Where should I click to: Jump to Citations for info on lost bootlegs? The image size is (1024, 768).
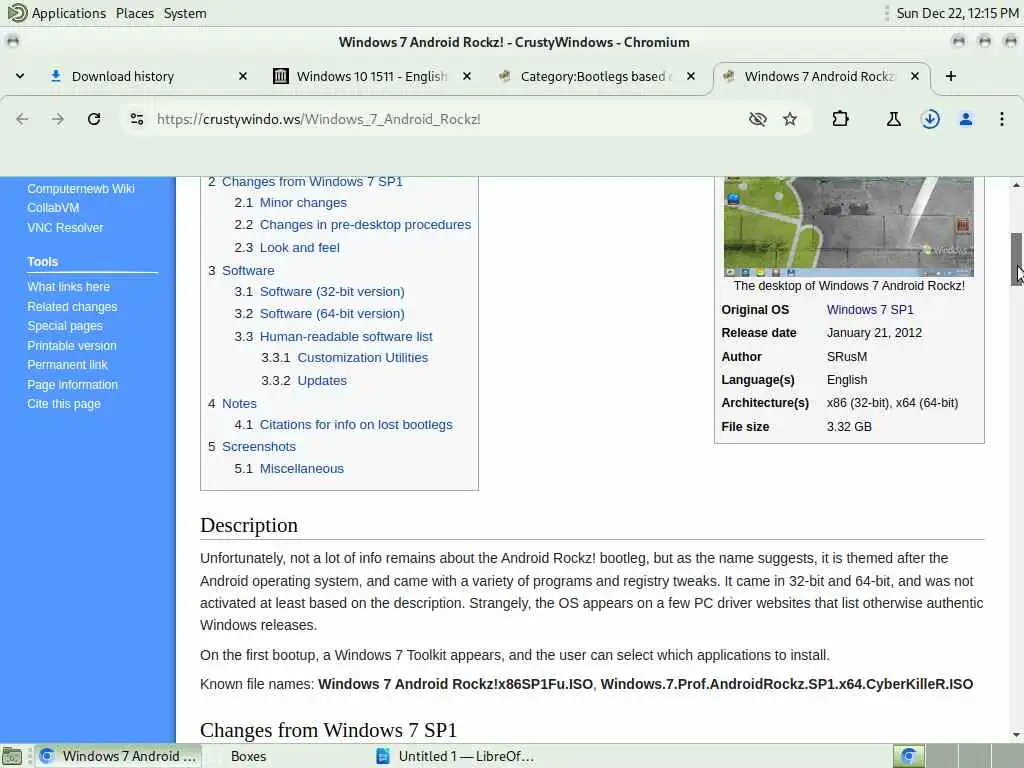coord(356,424)
